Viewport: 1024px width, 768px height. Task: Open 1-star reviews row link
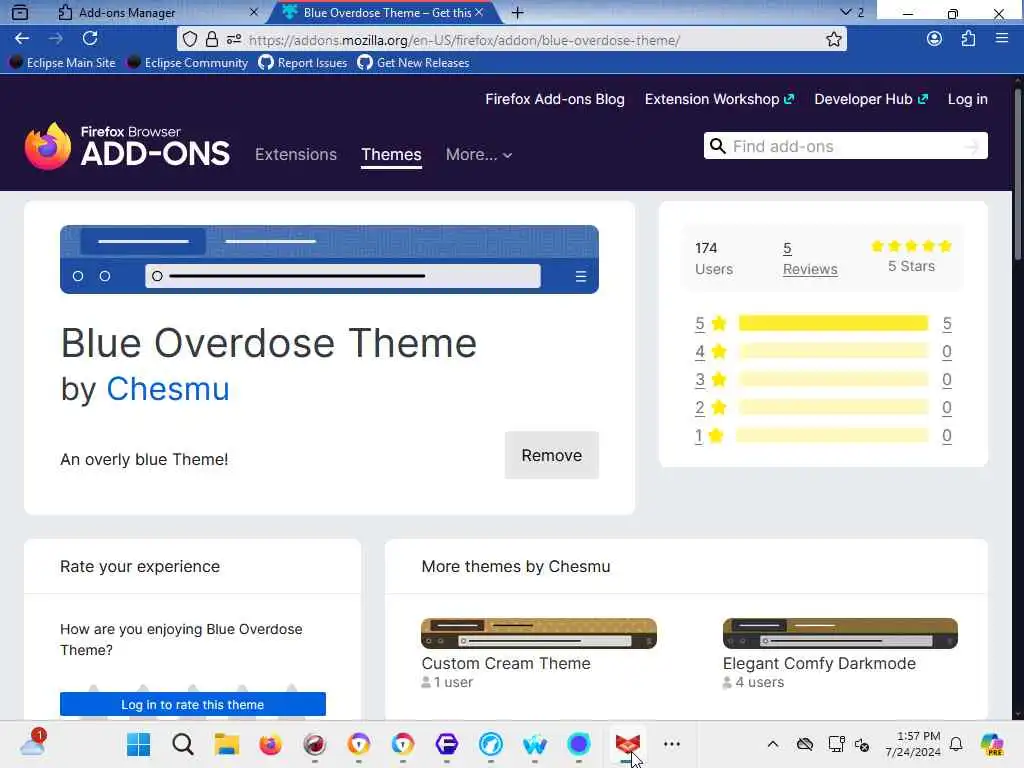(823, 436)
